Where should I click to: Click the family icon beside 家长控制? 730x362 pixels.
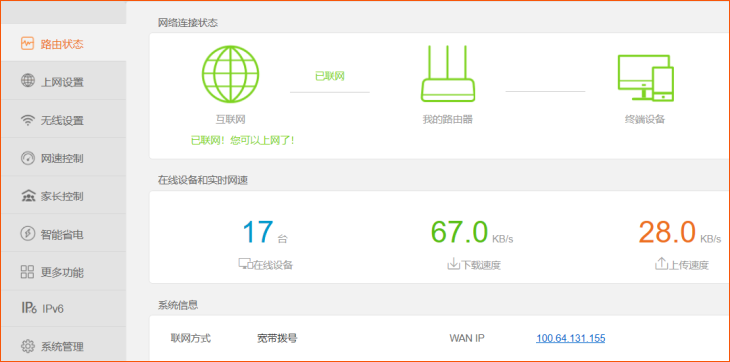(x=27, y=196)
